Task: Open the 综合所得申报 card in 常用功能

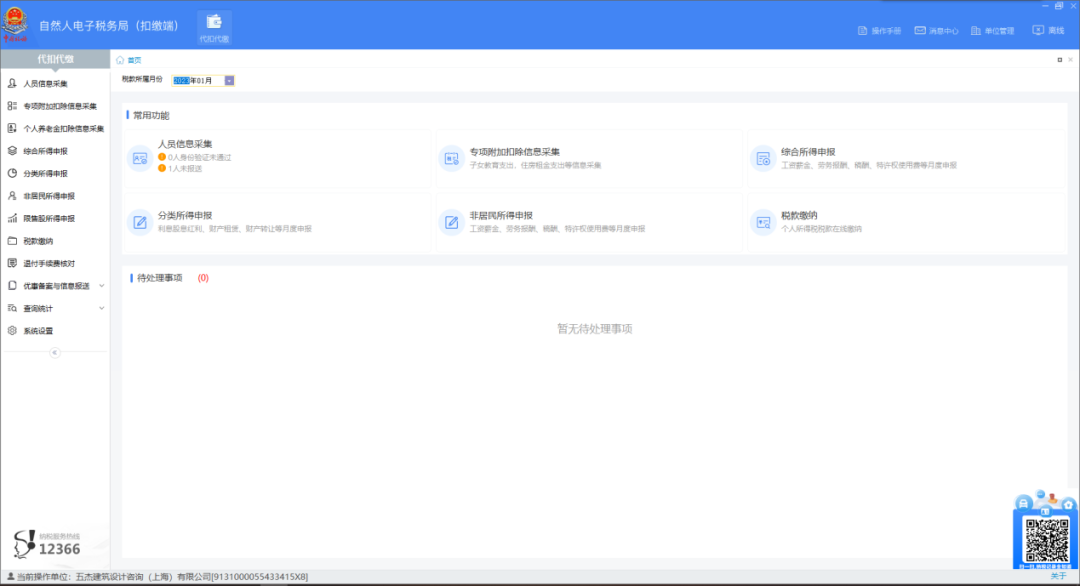Action: (906, 158)
